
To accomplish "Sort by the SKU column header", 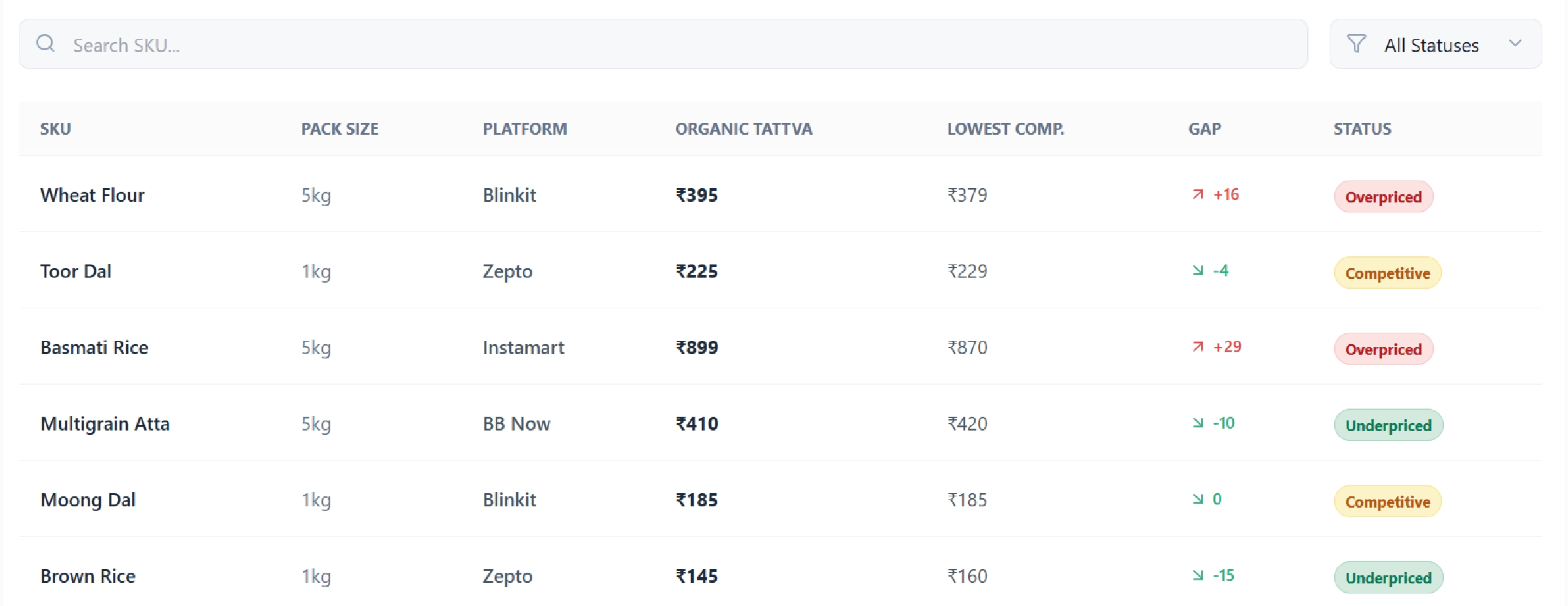I will pyautogui.click(x=55, y=128).
